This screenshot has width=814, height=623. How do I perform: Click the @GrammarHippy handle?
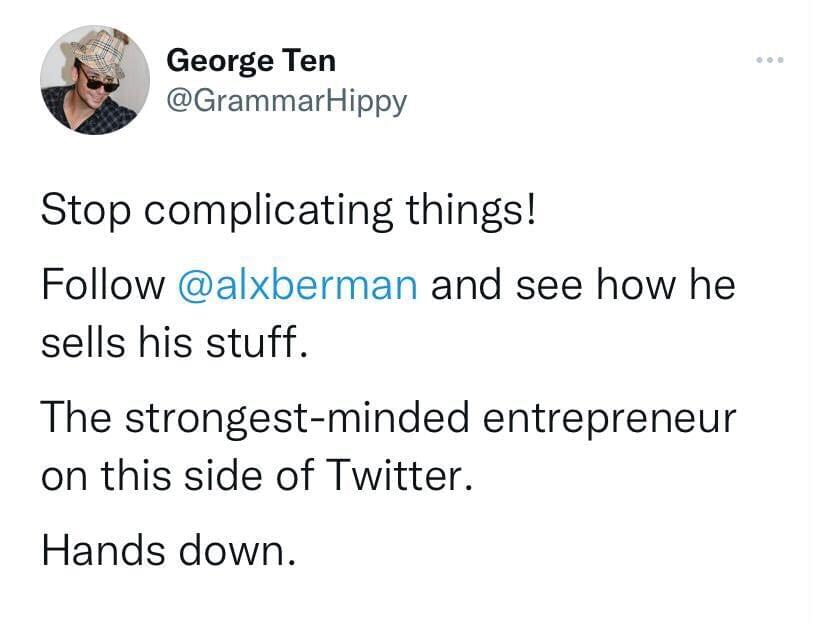(x=286, y=101)
